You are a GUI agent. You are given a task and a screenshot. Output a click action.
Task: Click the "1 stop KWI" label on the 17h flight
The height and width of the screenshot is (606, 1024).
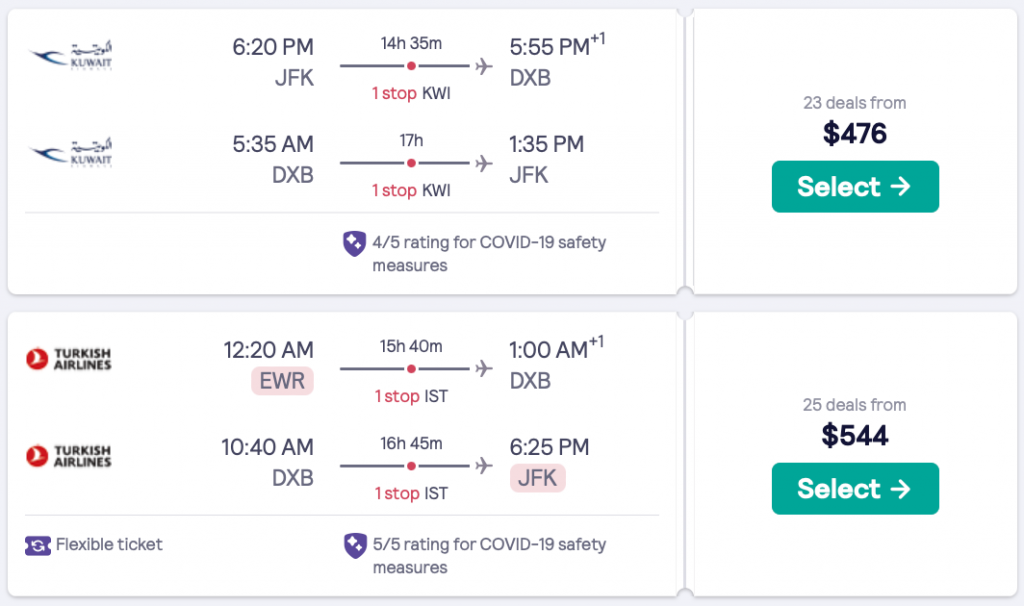click(x=411, y=190)
